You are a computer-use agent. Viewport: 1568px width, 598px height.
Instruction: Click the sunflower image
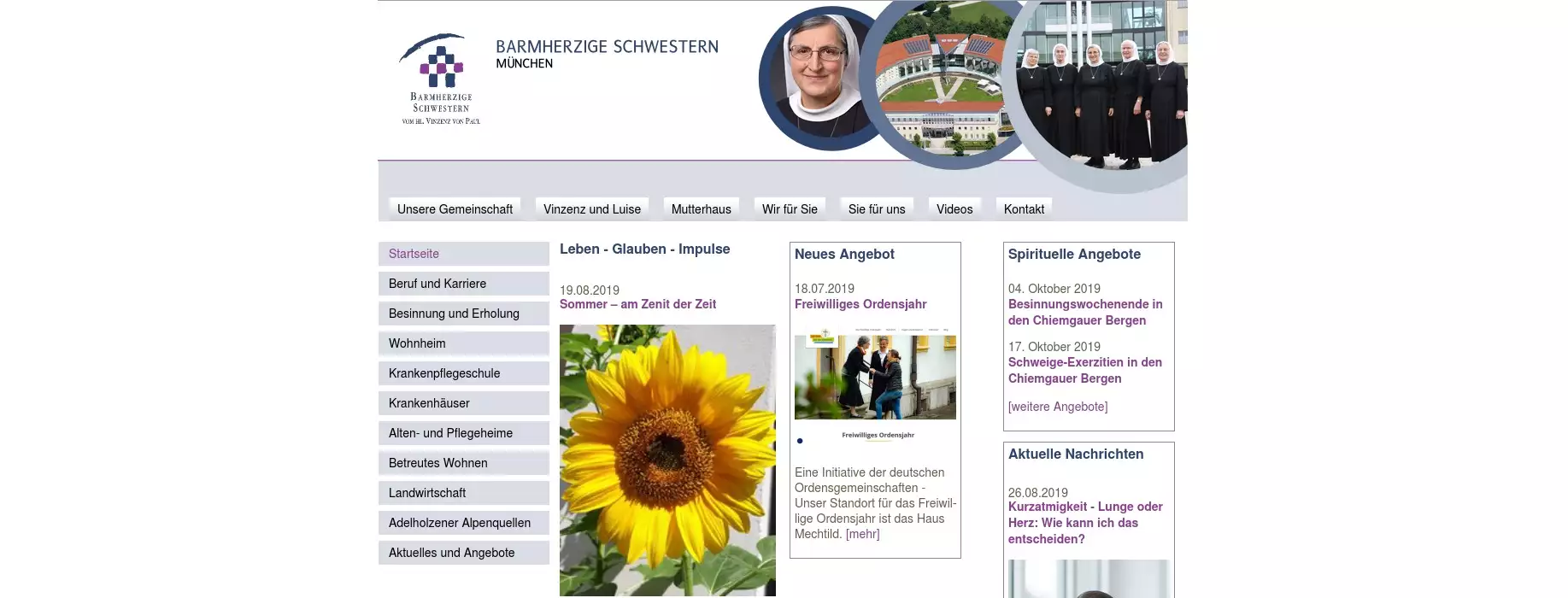(x=667, y=460)
